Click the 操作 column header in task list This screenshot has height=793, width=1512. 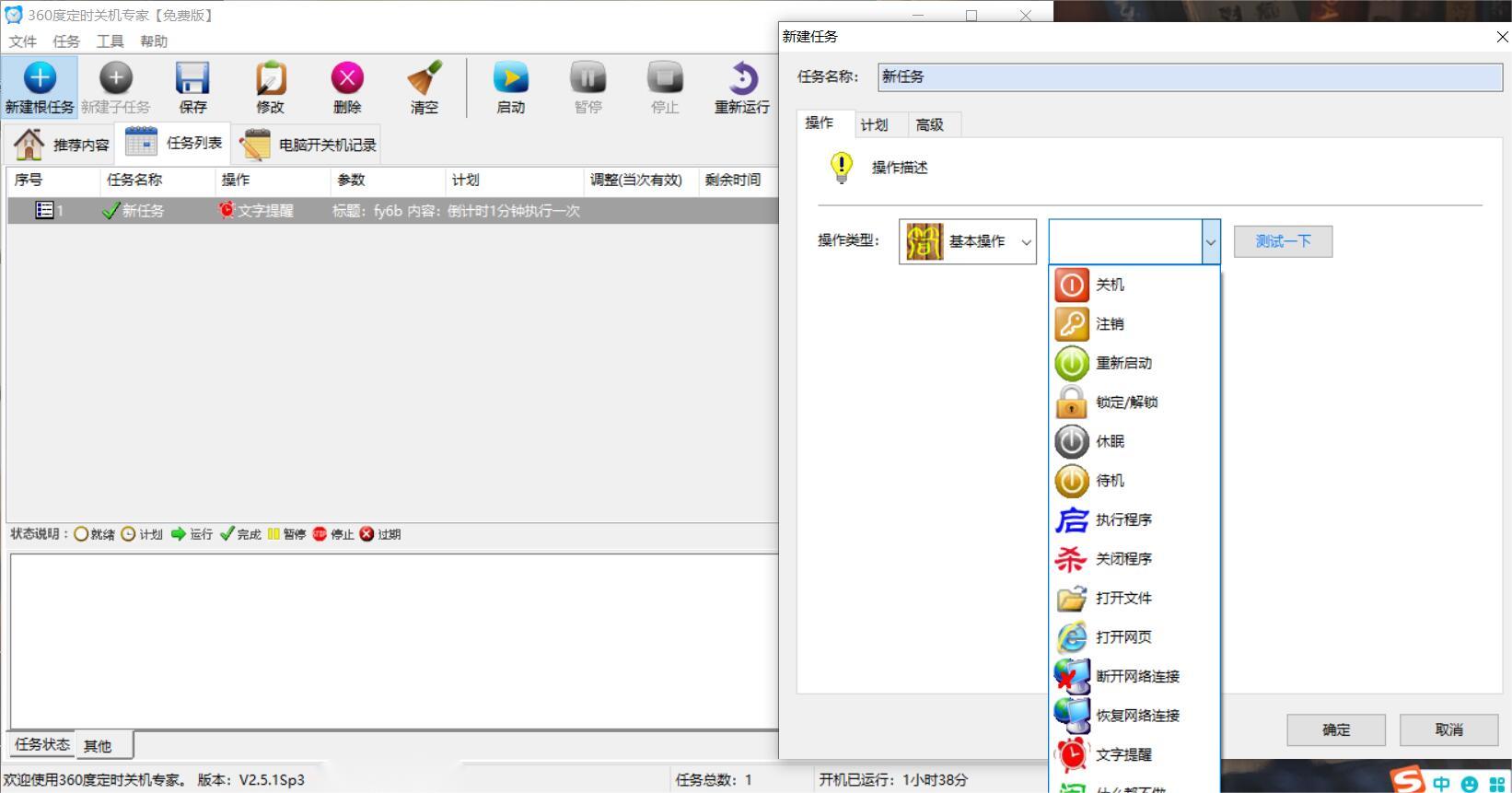pyautogui.click(x=273, y=181)
